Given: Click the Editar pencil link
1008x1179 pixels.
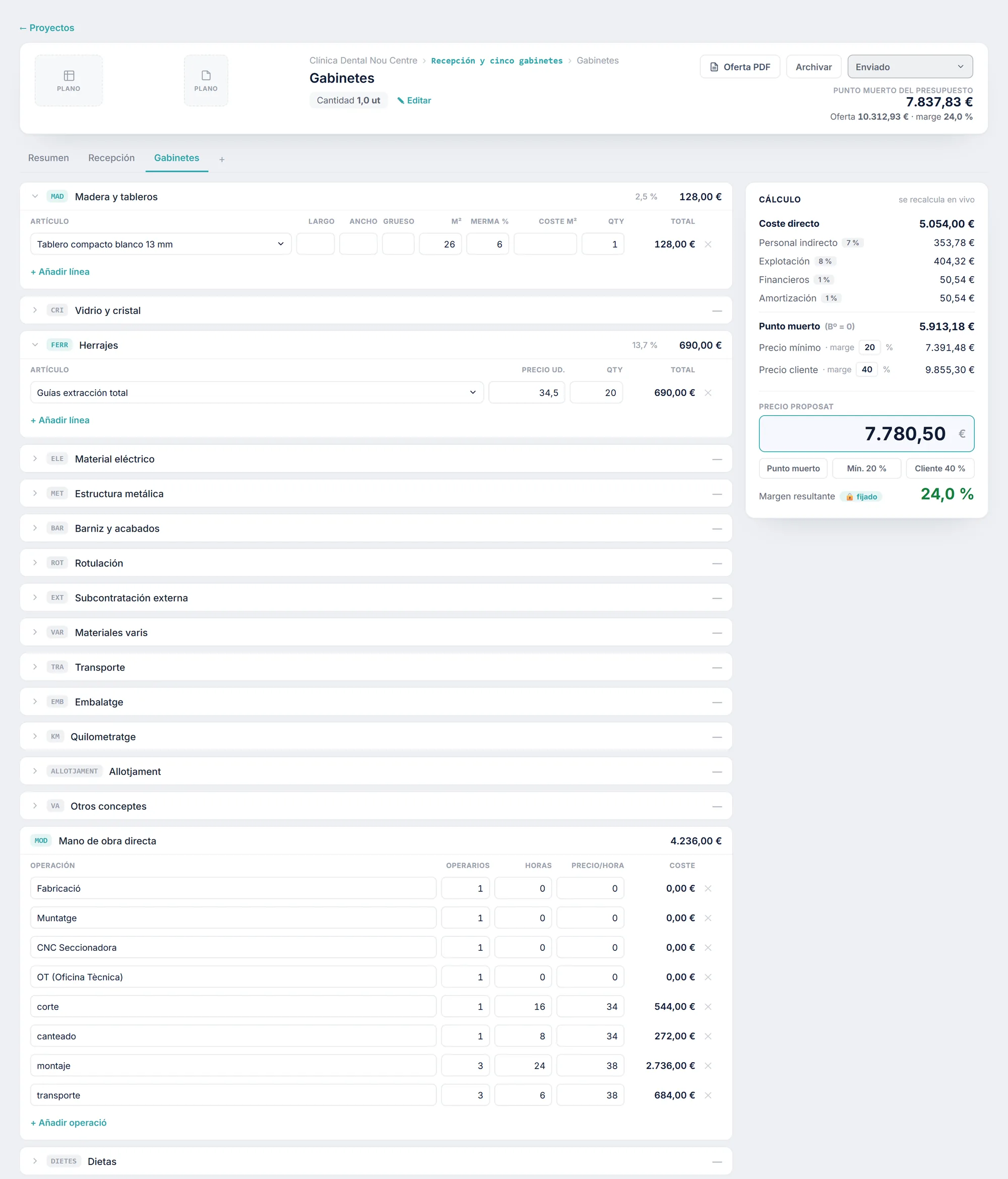Looking at the screenshot, I should (x=414, y=100).
